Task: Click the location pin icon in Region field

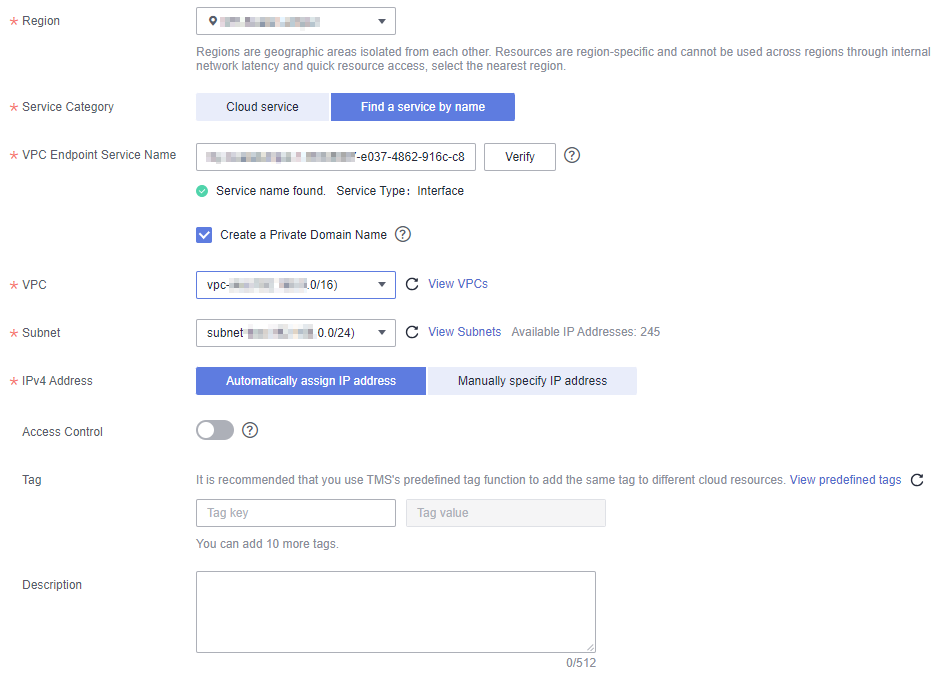Action: tap(212, 21)
